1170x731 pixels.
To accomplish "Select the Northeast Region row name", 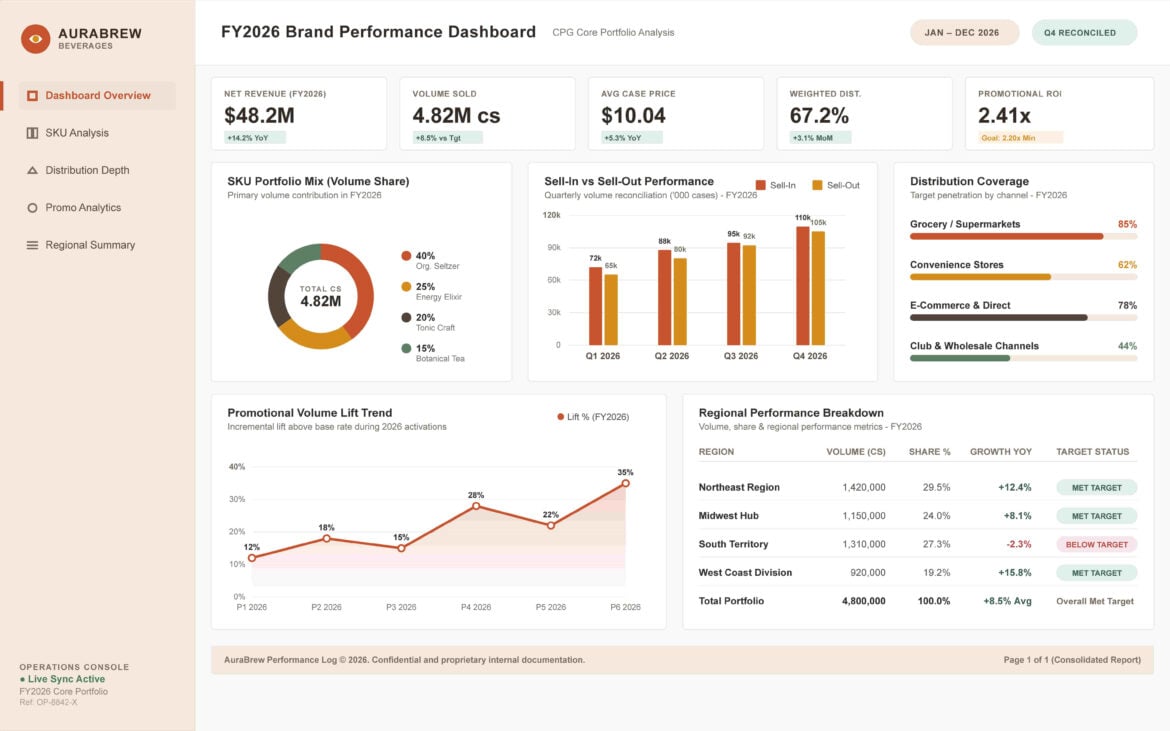I will point(739,487).
